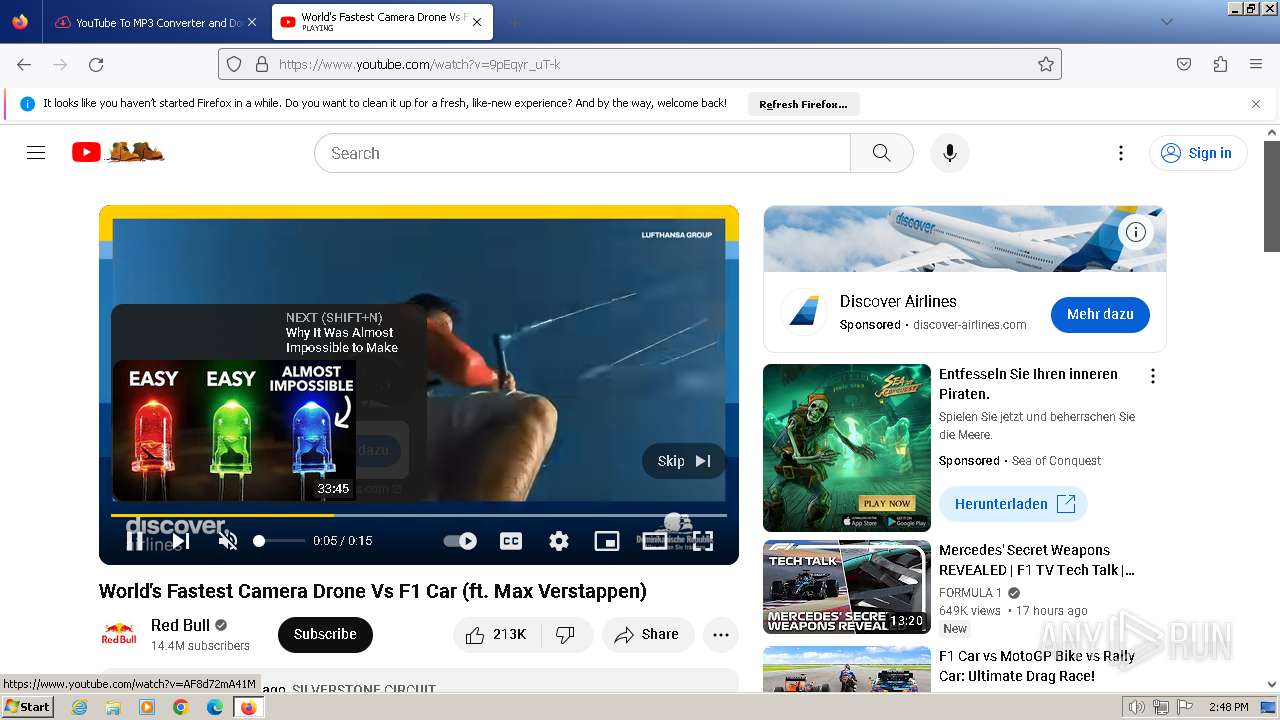Unmute the video with the speaker icon
This screenshot has width=1280, height=720.
(x=228, y=541)
